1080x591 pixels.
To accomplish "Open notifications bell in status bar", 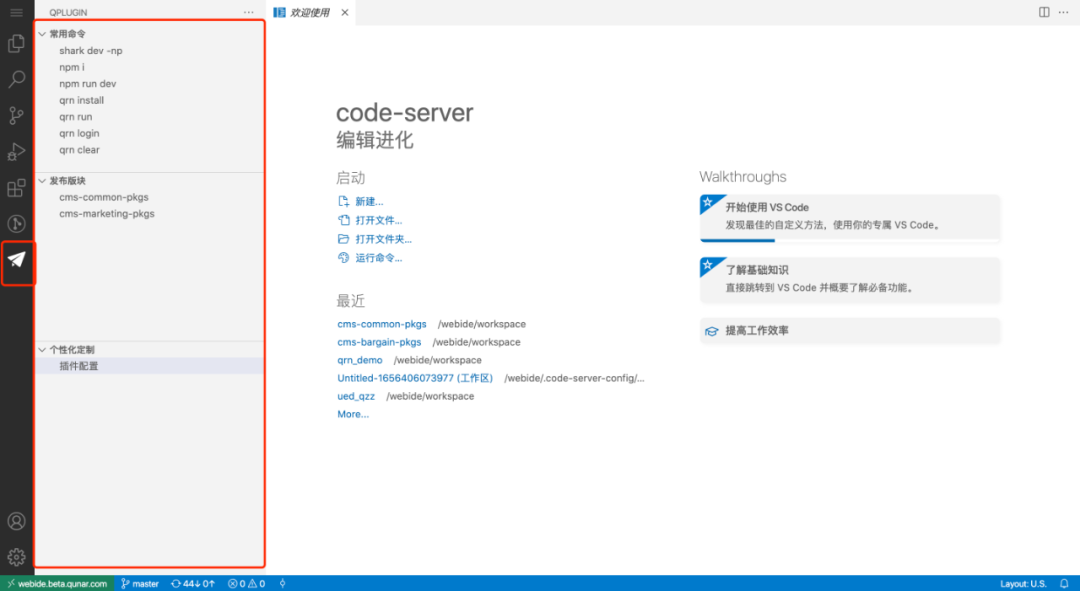I will [x=1064, y=583].
